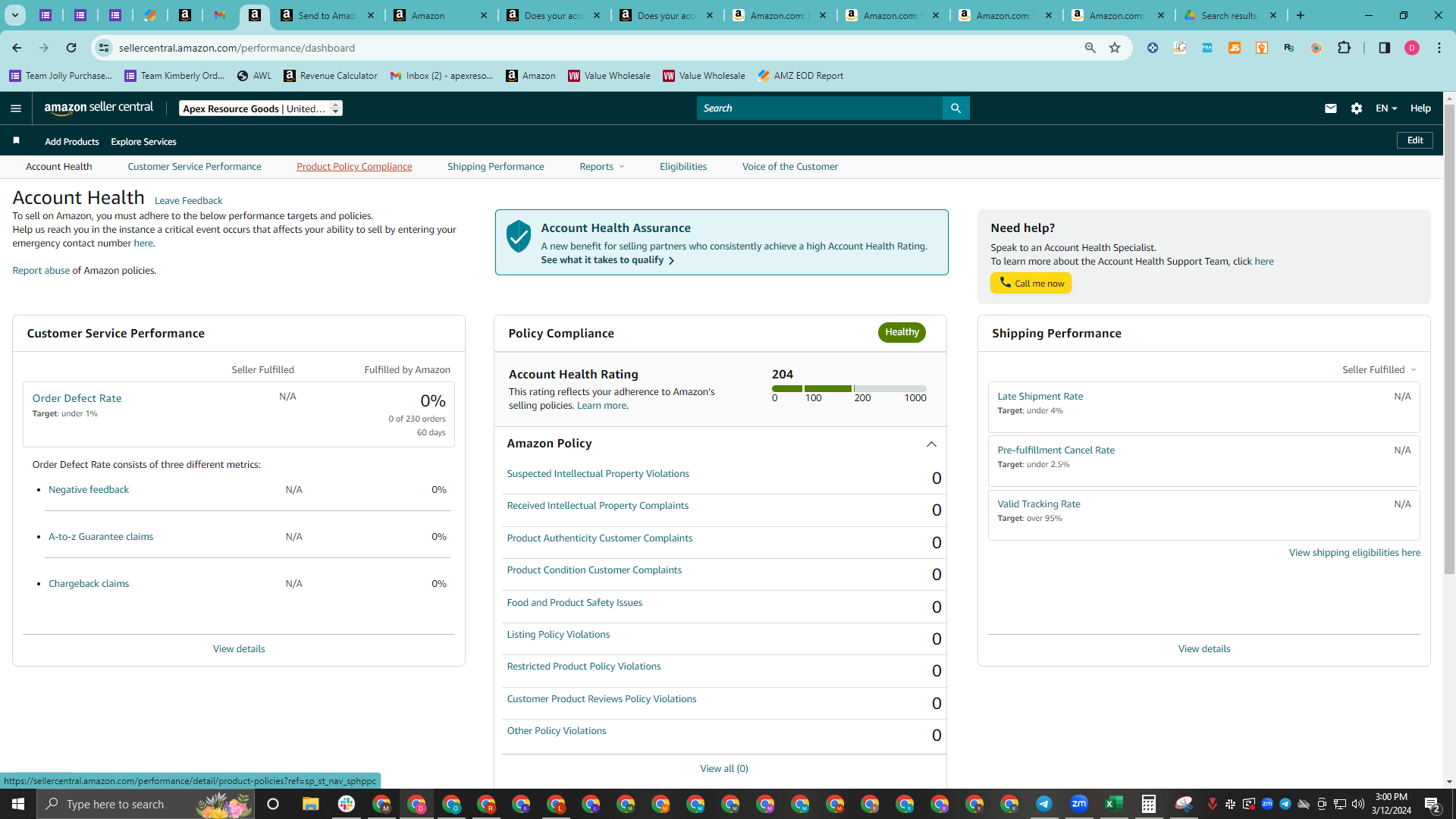
Task: Click the Seller Central search field
Action: point(820,108)
